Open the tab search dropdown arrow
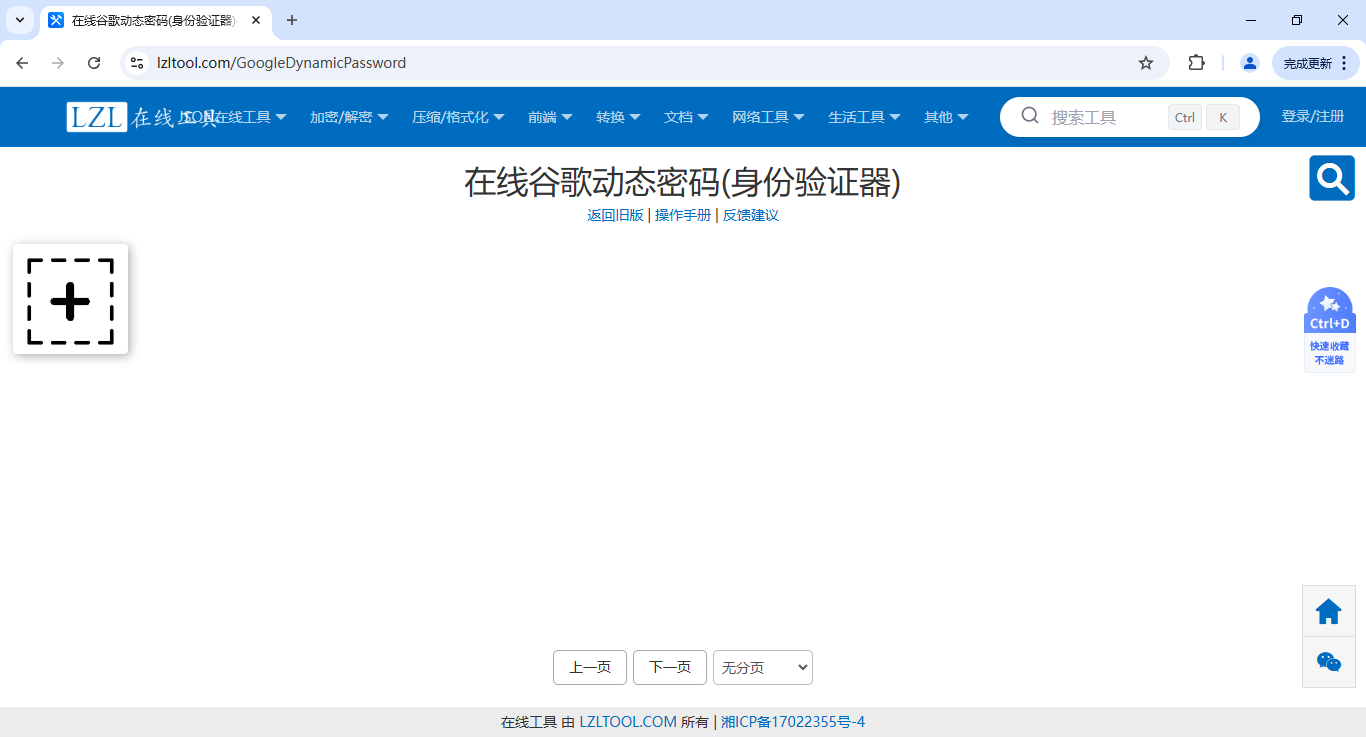 click(20, 20)
